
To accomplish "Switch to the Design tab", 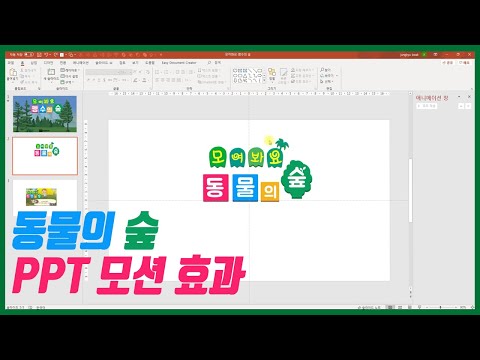I will (x=49, y=63).
